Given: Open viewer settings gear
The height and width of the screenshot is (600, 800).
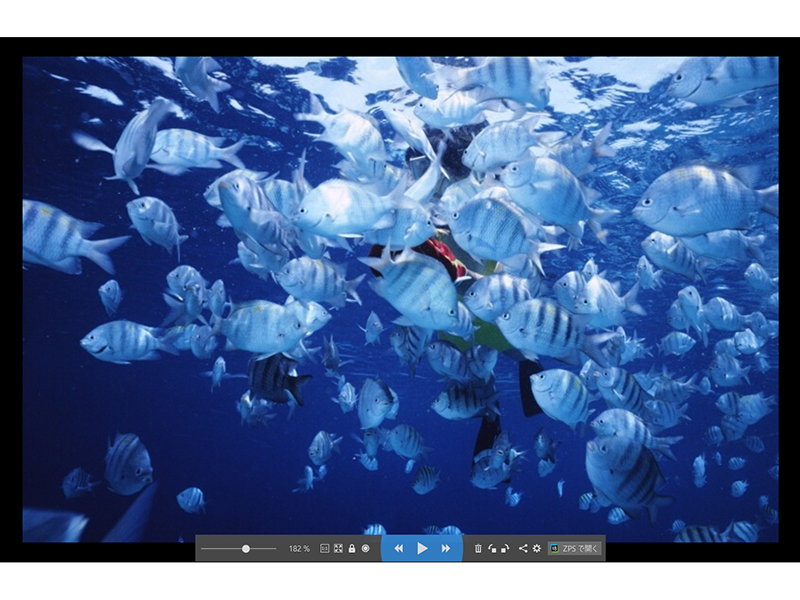Looking at the screenshot, I should [537, 548].
